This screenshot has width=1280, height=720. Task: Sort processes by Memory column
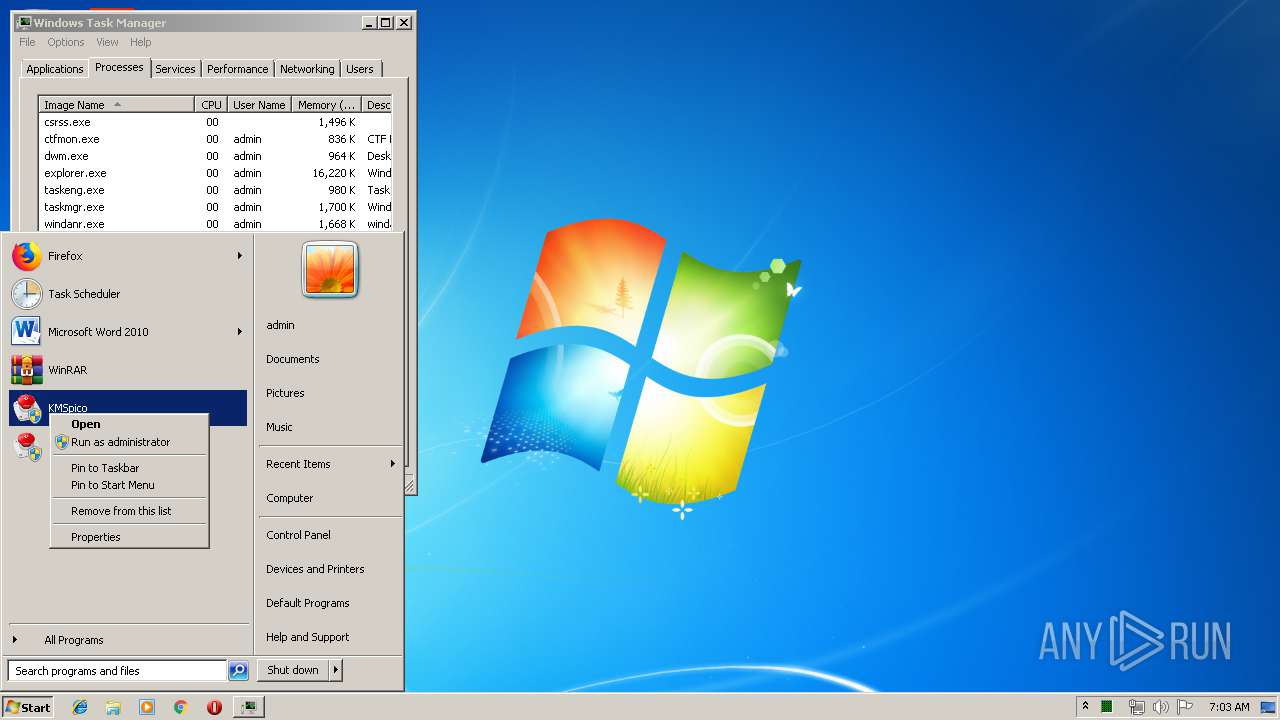coord(326,104)
